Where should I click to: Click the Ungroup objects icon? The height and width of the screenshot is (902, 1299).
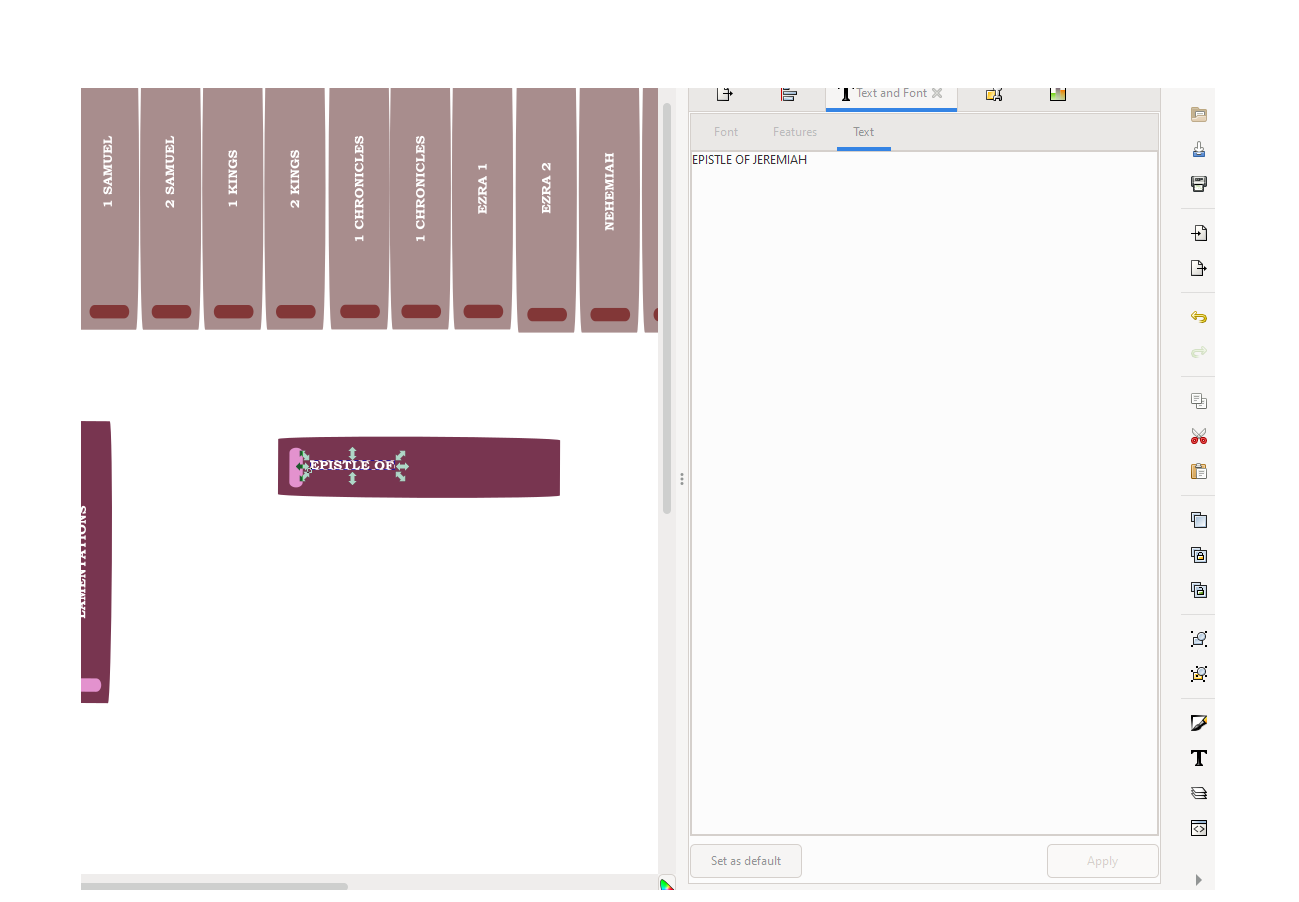pyautogui.click(x=1198, y=674)
